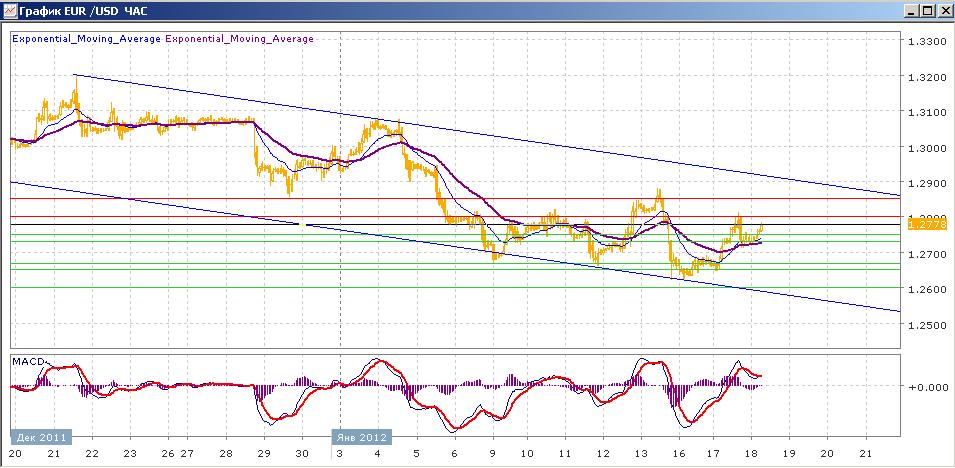Click the 1.2500 price axis label

click(927, 324)
